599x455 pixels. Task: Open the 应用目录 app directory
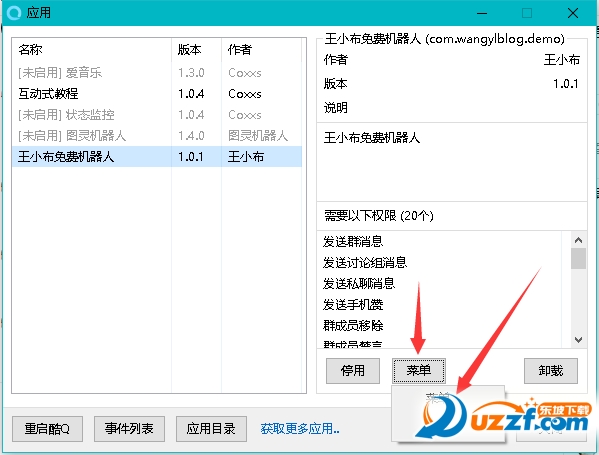tap(211, 429)
